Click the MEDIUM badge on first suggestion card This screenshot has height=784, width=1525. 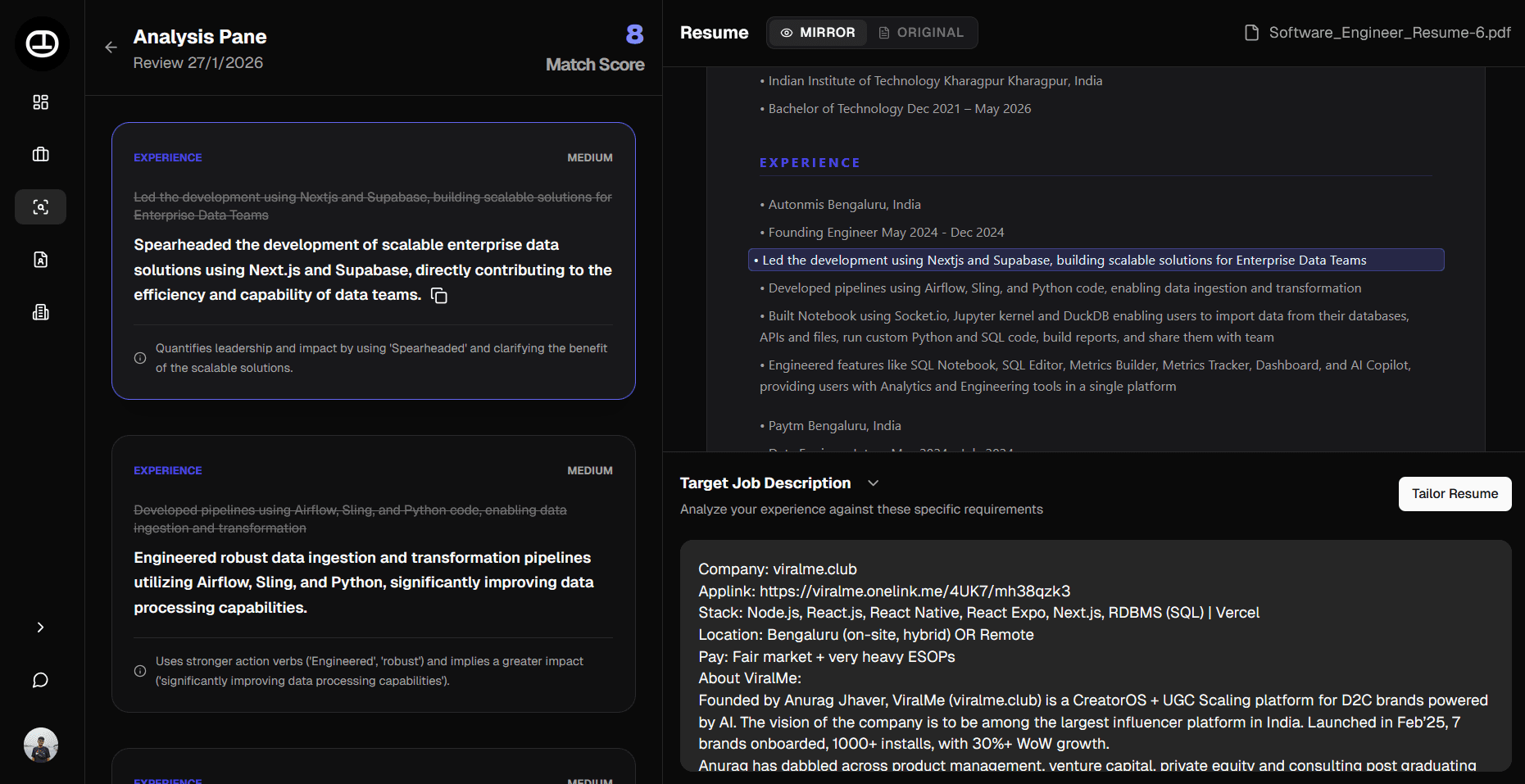point(590,157)
